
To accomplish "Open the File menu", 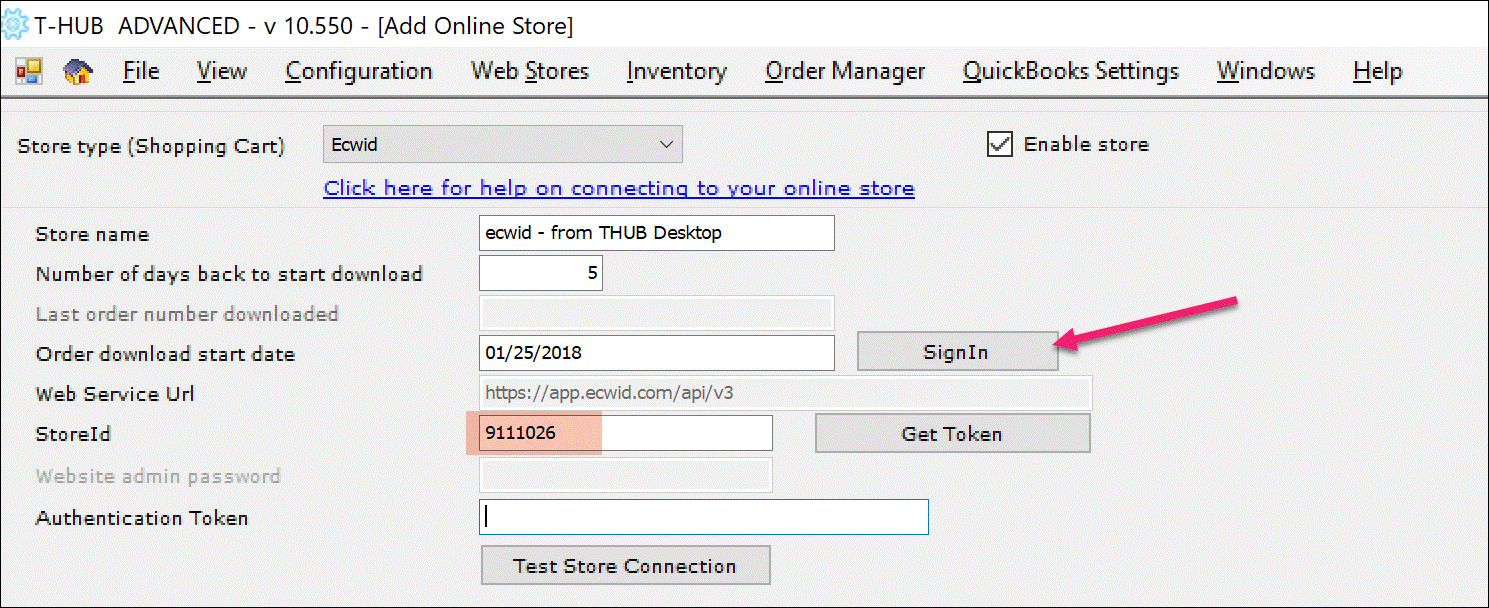I will tap(141, 72).
